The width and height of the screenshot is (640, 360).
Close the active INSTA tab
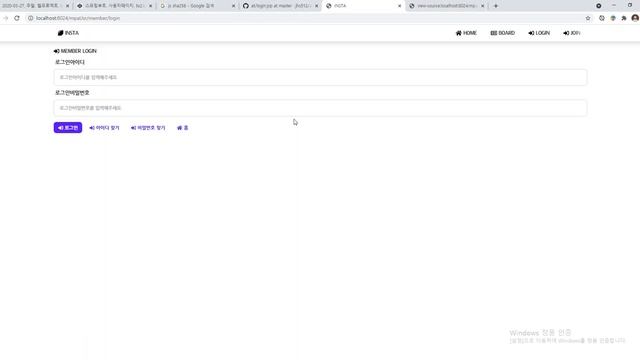pyautogui.click(x=400, y=6)
